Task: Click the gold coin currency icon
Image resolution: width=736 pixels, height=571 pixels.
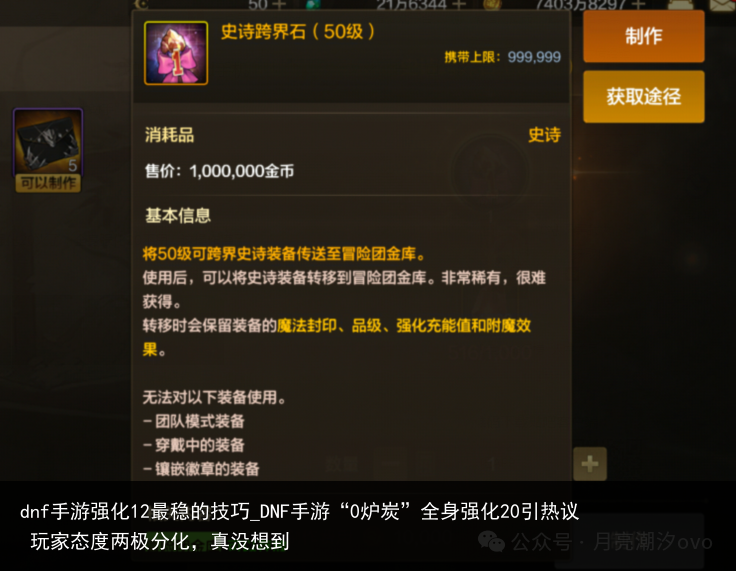Action: click(x=492, y=5)
